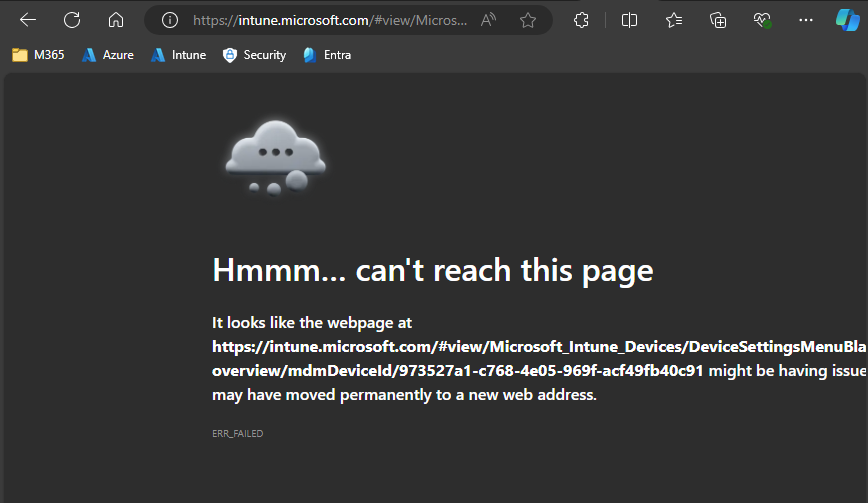This screenshot has height=503, width=868.
Task: Open Split screen view
Action: [x=629, y=20]
